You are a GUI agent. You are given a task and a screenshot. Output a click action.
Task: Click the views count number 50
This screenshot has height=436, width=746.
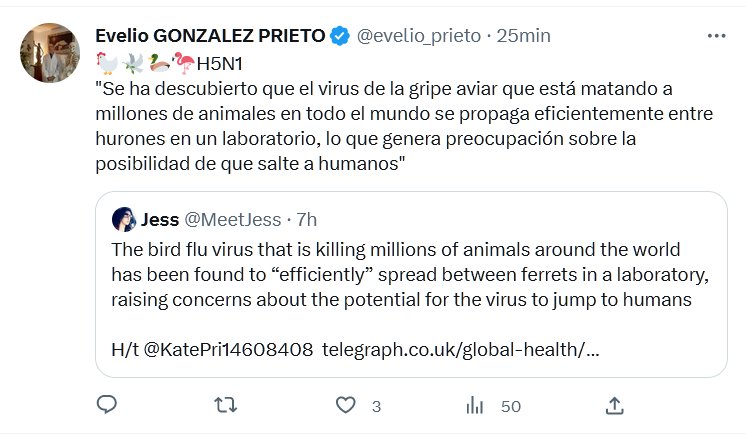[x=511, y=406]
